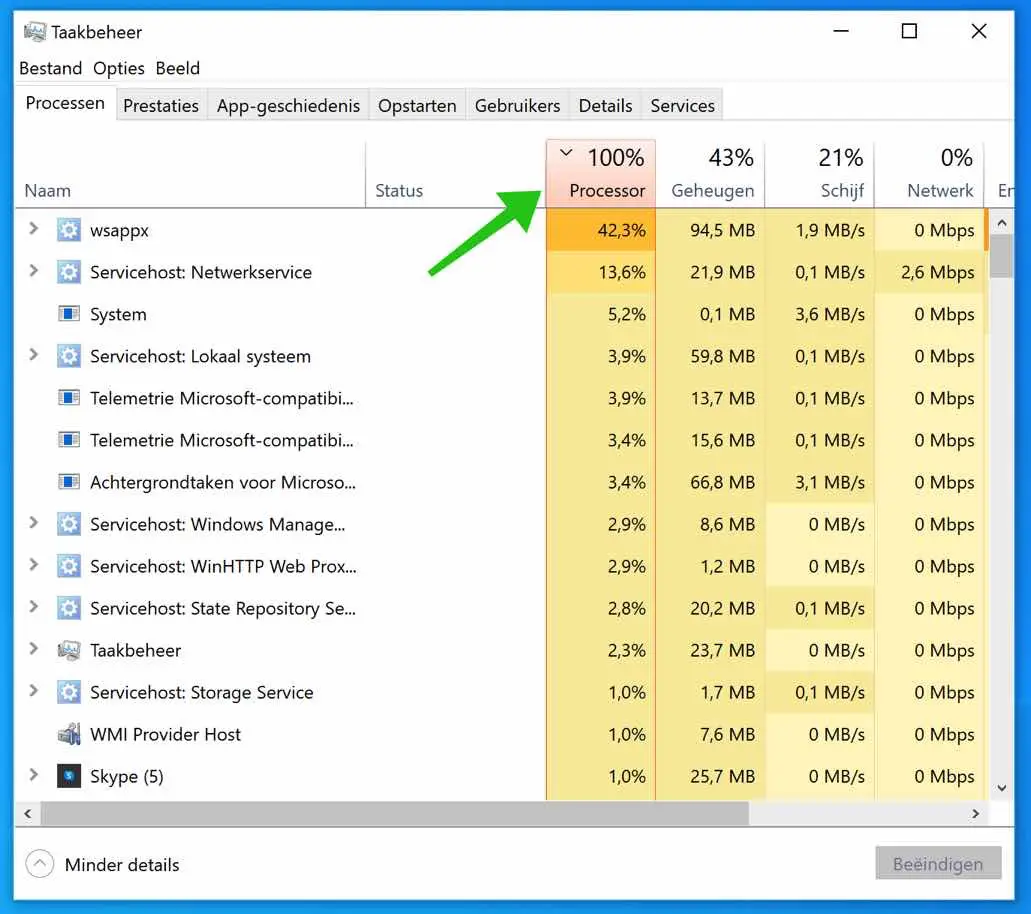
Task: Click the horizontal scrollbar thumb
Action: [x=395, y=813]
